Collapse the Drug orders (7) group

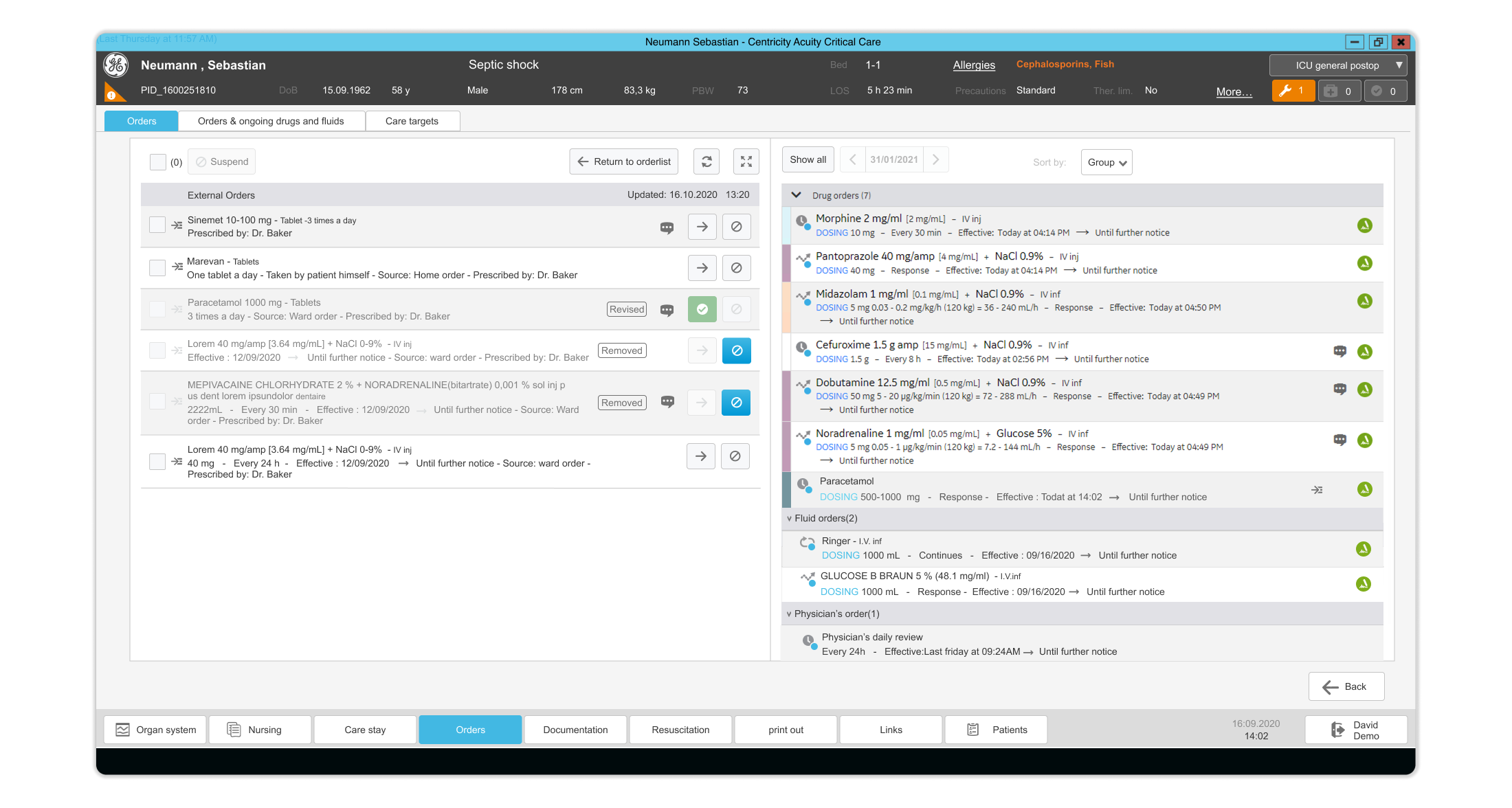tap(797, 195)
